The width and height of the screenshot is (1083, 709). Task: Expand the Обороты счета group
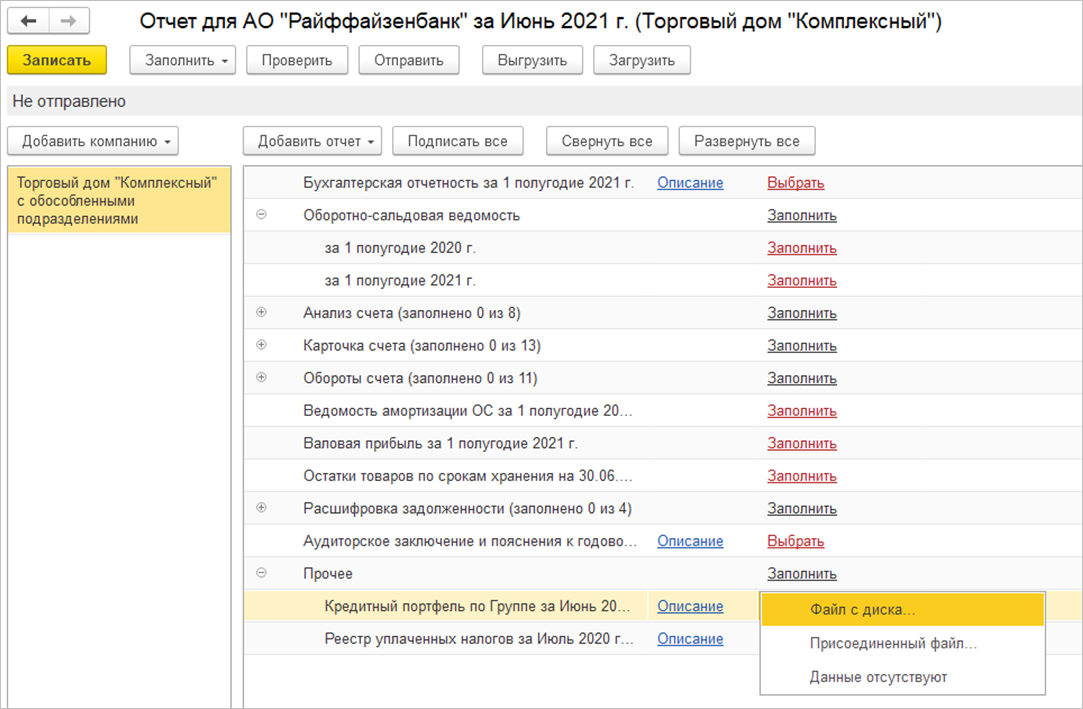point(262,378)
